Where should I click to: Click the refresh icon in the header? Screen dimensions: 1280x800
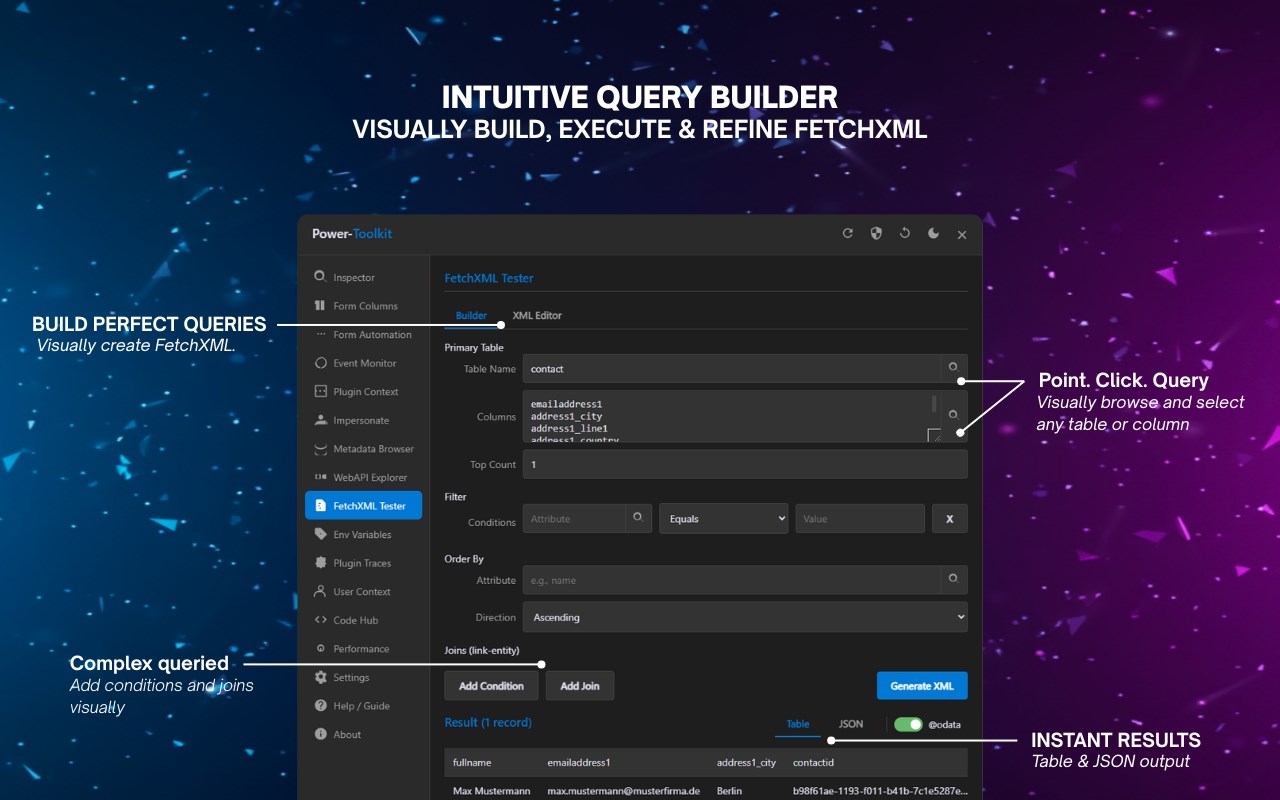click(848, 233)
